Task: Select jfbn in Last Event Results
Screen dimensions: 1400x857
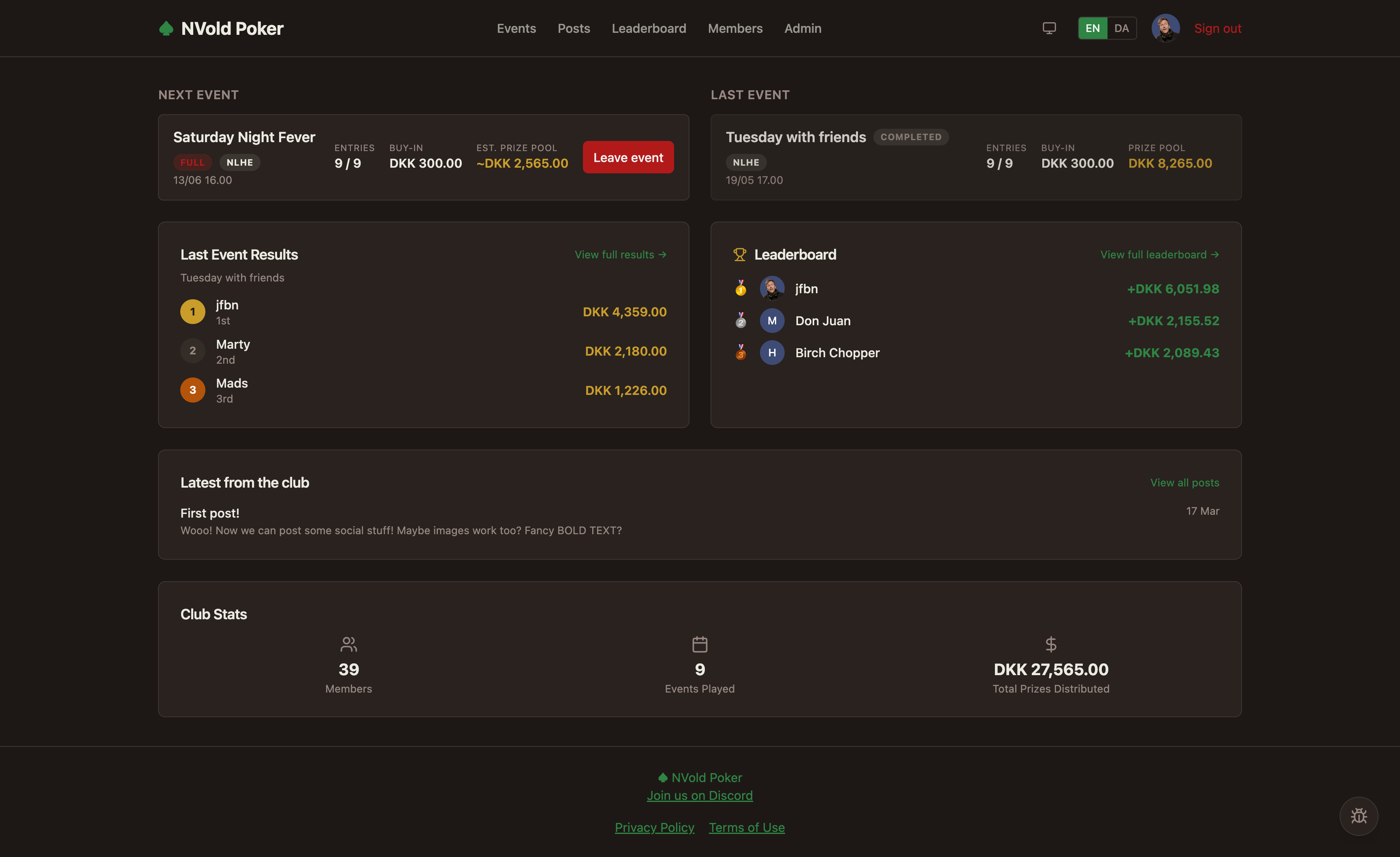Action: click(227, 305)
